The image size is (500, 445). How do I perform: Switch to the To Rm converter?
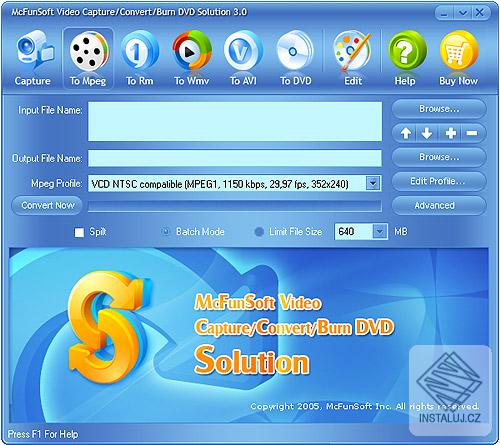(x=140, y=58)
